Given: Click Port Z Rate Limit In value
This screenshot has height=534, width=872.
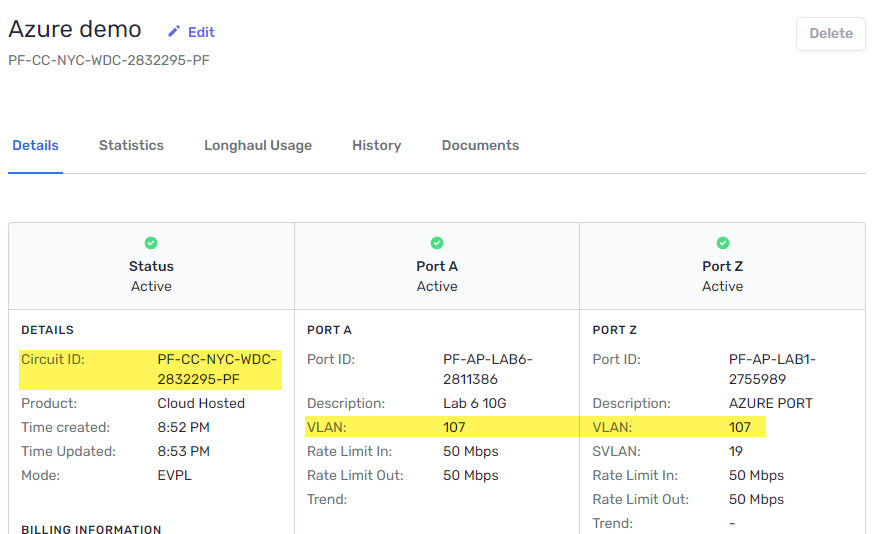Looking at the screenshot, I should pos(756,476).
